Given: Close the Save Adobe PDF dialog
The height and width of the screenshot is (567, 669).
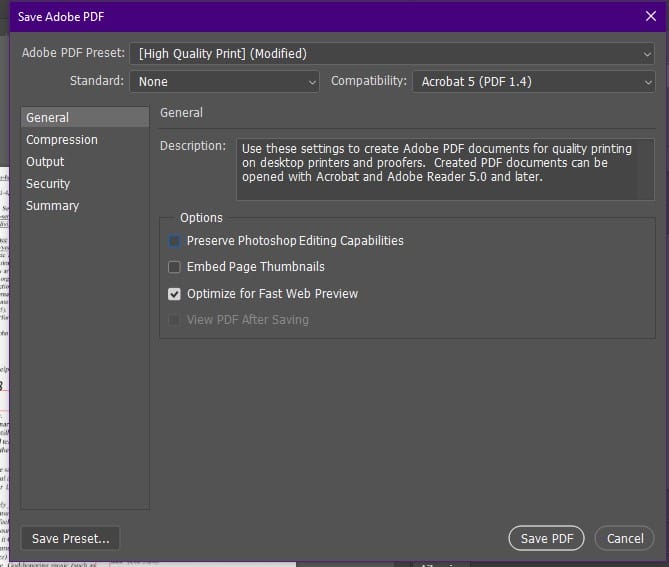Looking at the screenshot, I should 651,16.
